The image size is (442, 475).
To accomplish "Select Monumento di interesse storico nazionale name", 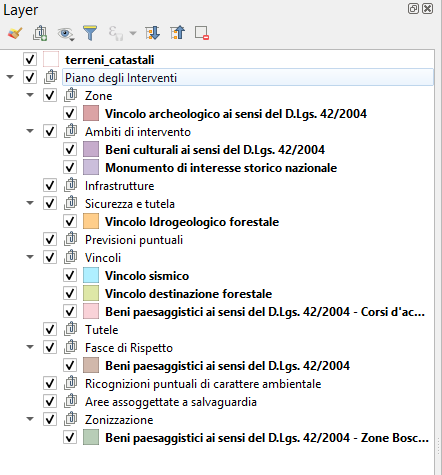I will [221, 168].
